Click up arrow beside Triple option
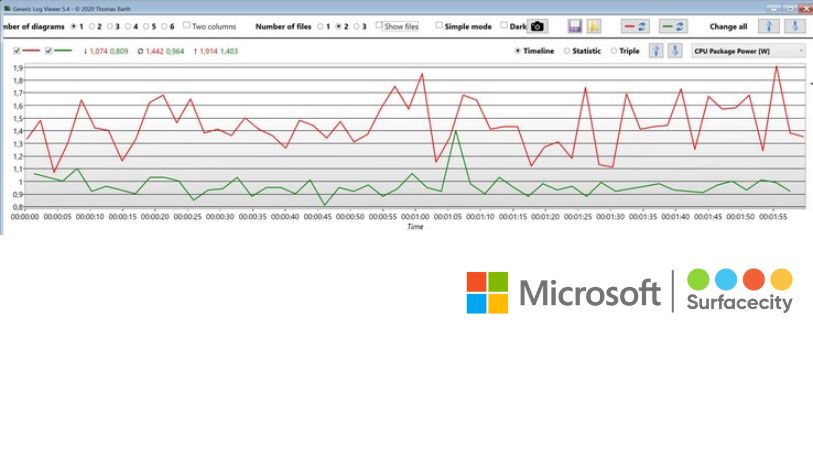 pos(656,50)
